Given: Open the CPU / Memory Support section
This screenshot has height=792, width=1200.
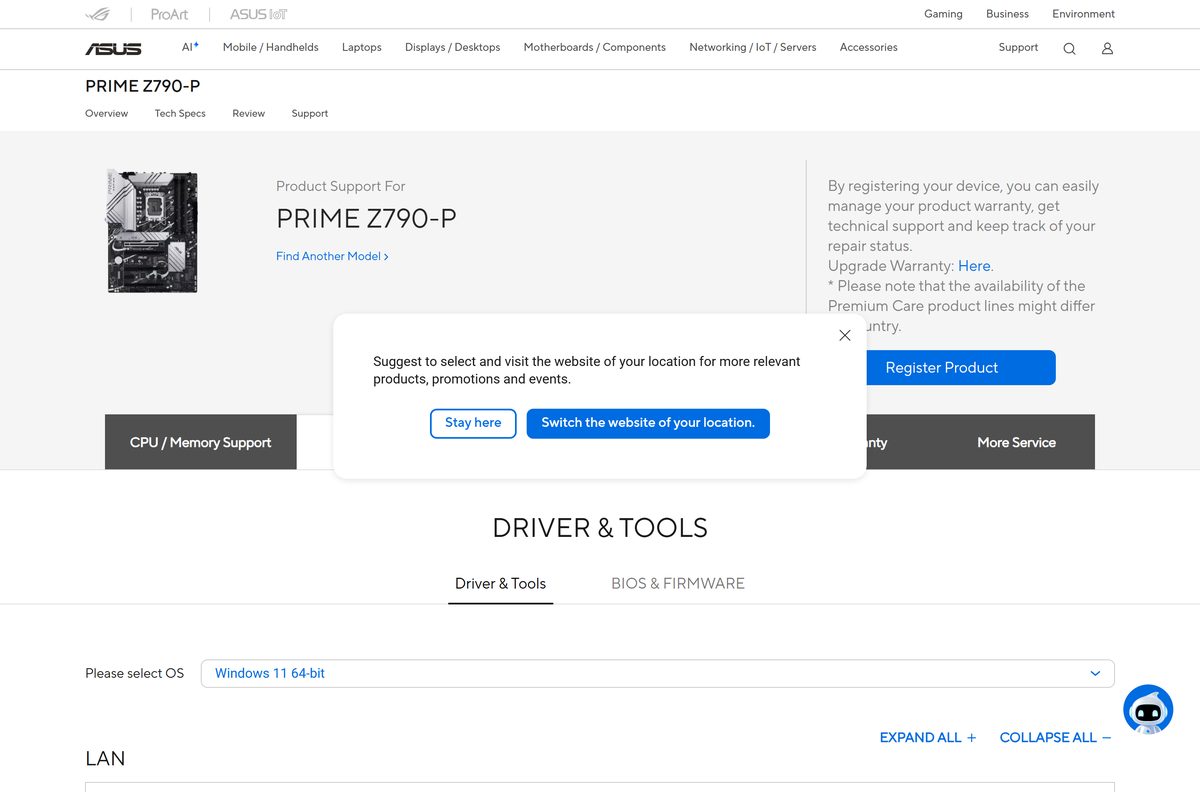Looking at the screenshot, I should point(201,442).
